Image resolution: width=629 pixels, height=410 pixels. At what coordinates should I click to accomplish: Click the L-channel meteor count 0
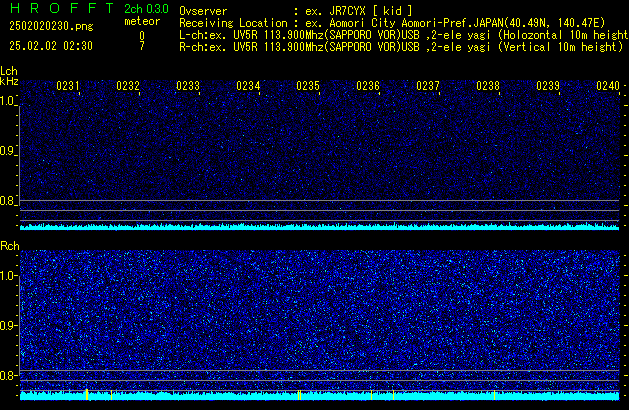pos(142,36)
